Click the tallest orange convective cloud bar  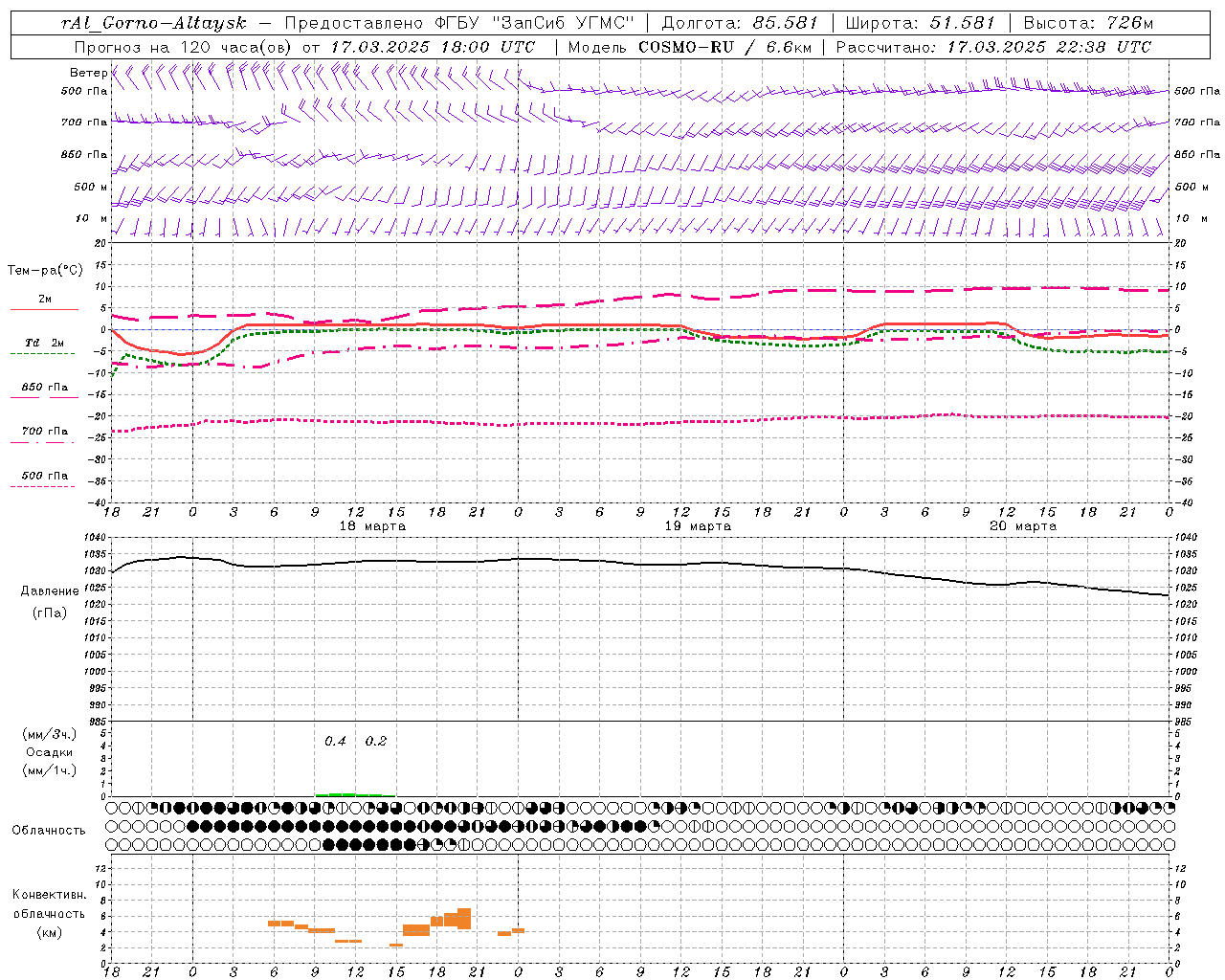coord(464,919)
